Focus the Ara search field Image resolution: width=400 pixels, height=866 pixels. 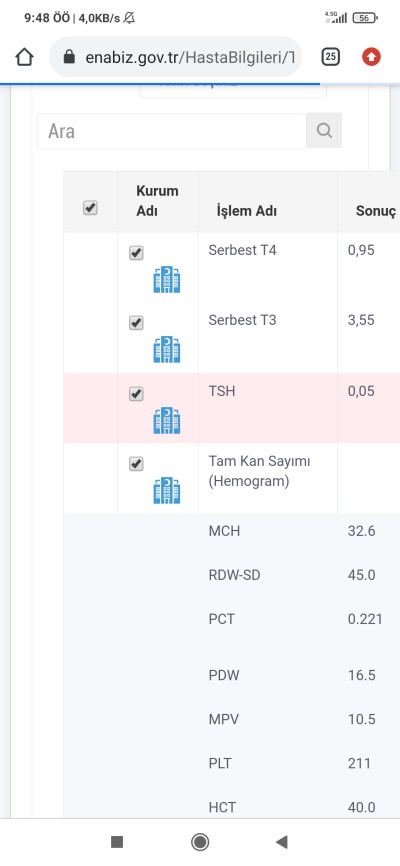[172, 131]
